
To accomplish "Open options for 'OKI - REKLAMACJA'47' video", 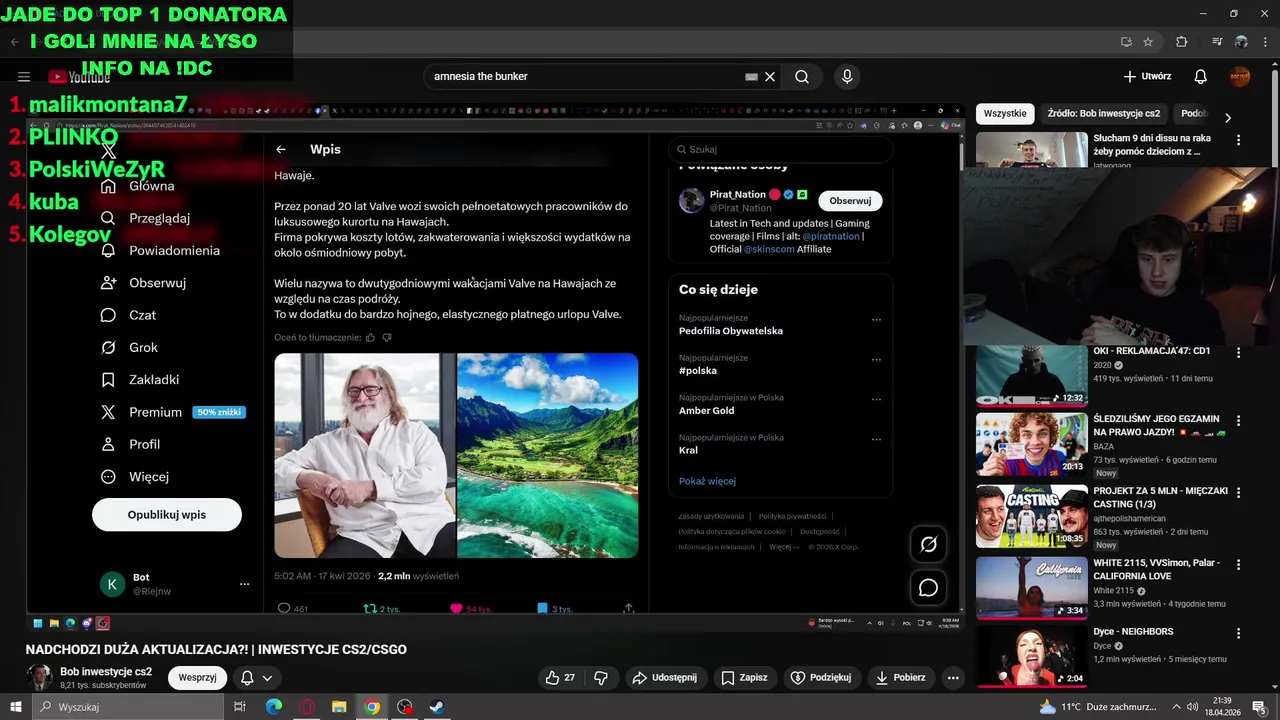I will tap(1238, 353).
